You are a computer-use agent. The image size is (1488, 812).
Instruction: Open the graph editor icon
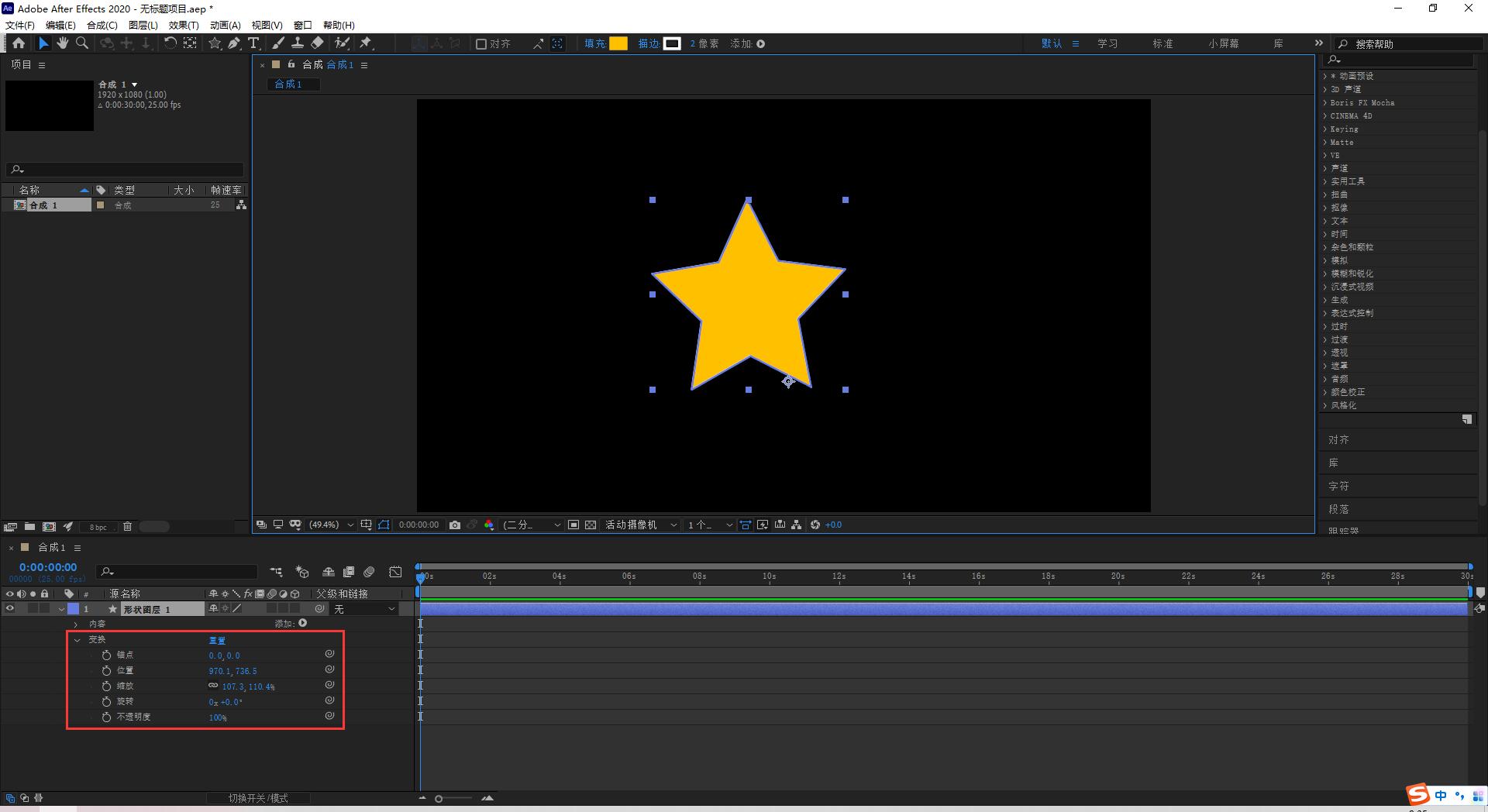click(x=395, y=572)
